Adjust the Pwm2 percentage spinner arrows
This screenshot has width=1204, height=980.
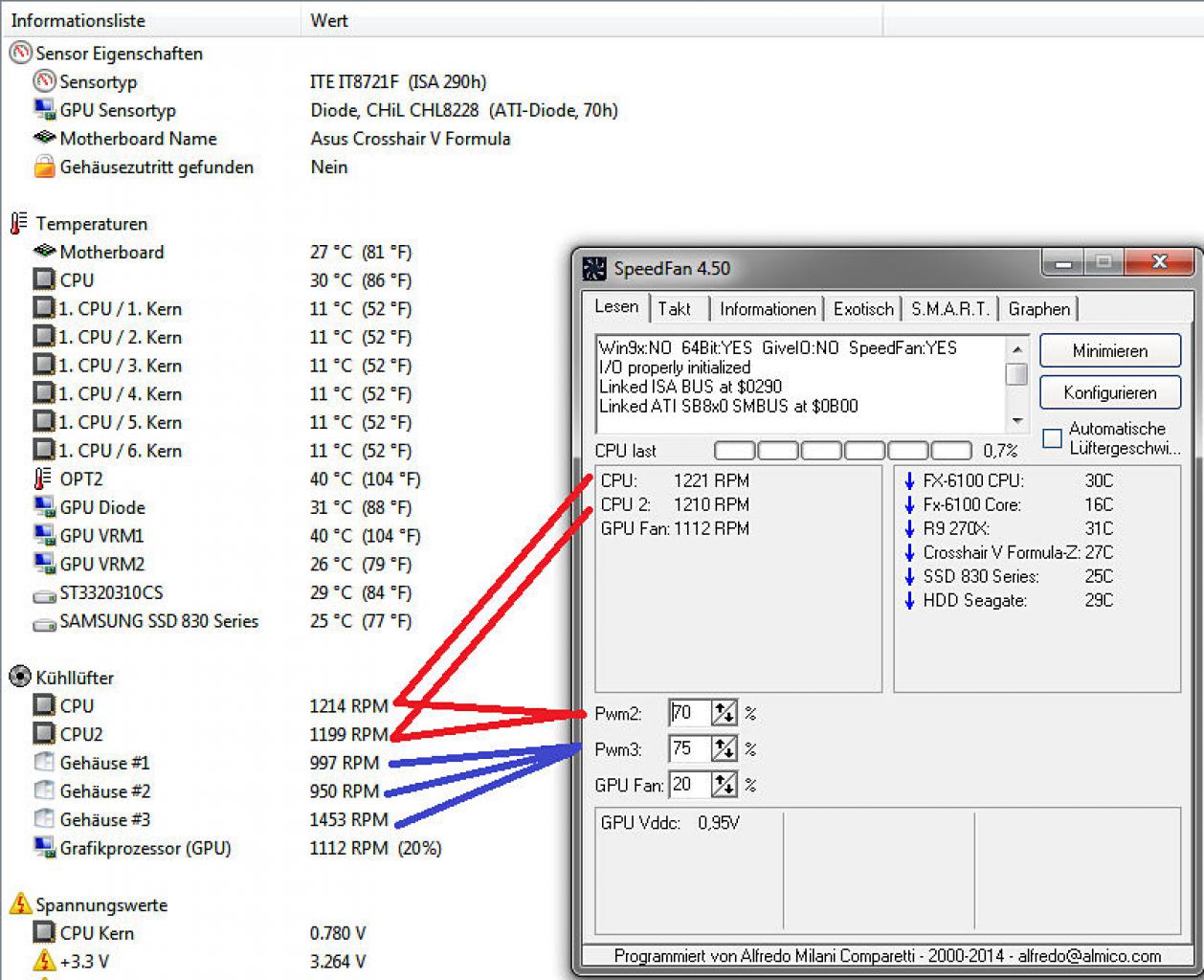tap(725, 713)
